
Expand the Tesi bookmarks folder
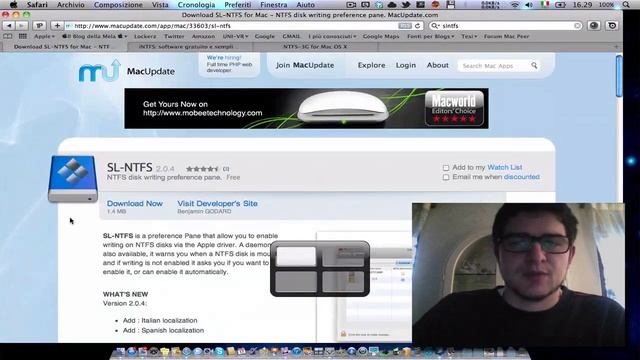pos(469,36)
